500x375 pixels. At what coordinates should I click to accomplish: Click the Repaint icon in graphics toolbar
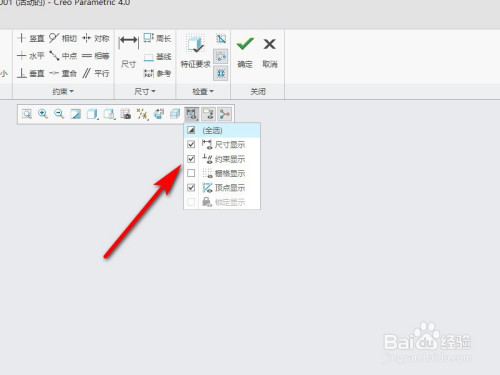tap(76, 114)
